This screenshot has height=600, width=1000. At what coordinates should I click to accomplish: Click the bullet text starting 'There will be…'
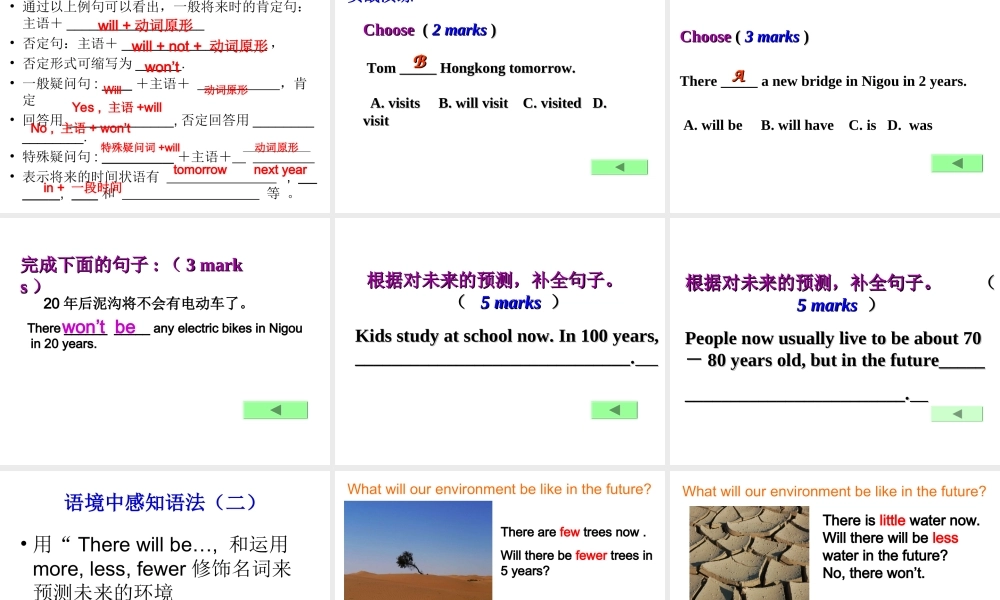[162, 568]
